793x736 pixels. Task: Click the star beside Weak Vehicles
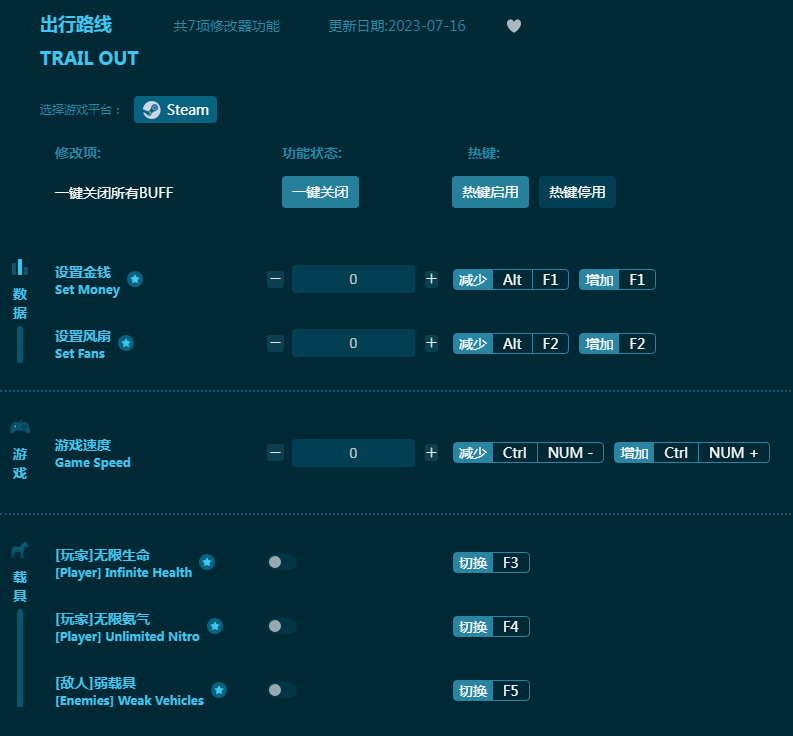click(x=219, y=690)
